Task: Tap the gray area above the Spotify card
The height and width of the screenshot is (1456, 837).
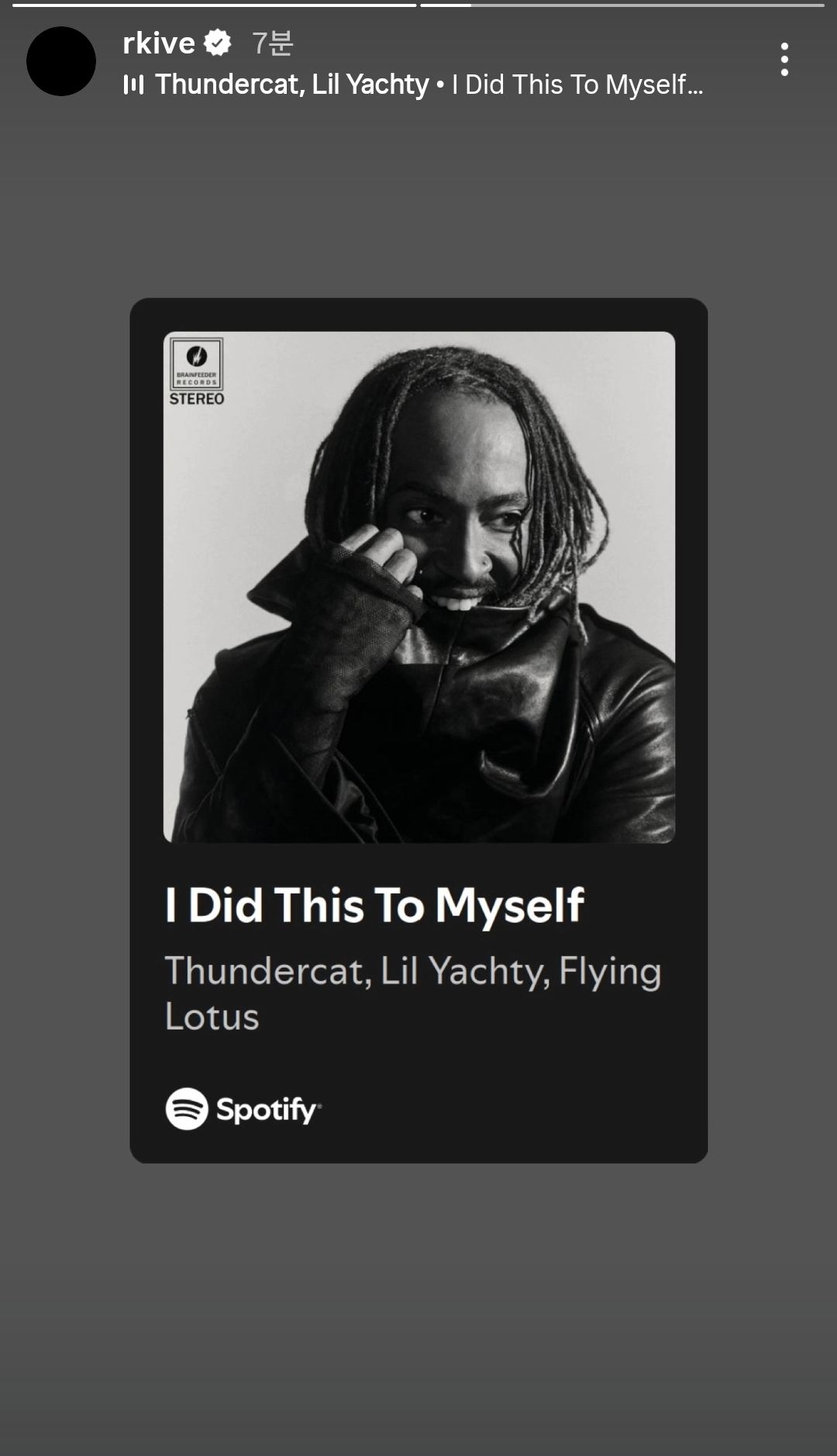Action: click(x=418, y=202)
